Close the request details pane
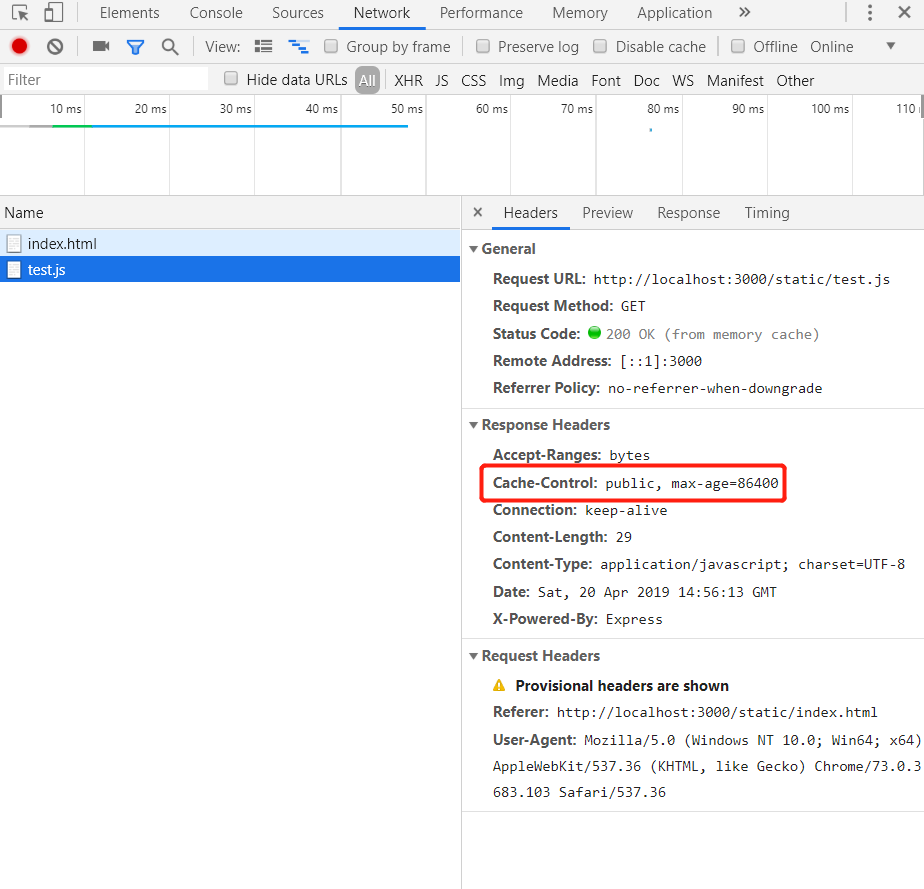The width and height of the screenshot is (924, 889). (478, 212)
